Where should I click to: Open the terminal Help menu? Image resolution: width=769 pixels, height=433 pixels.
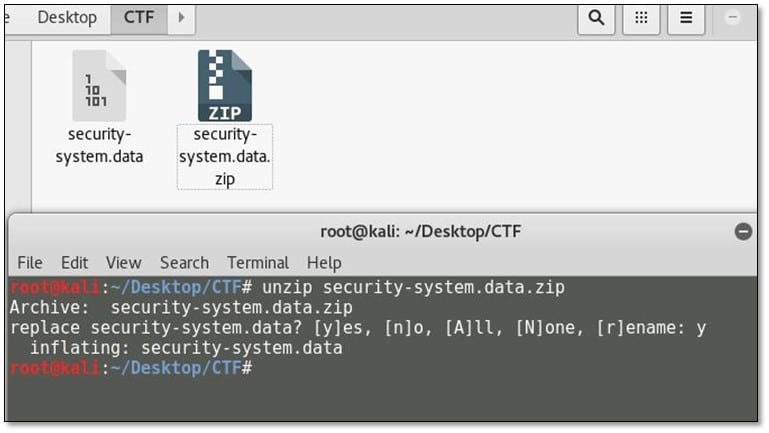click(324, 262)
